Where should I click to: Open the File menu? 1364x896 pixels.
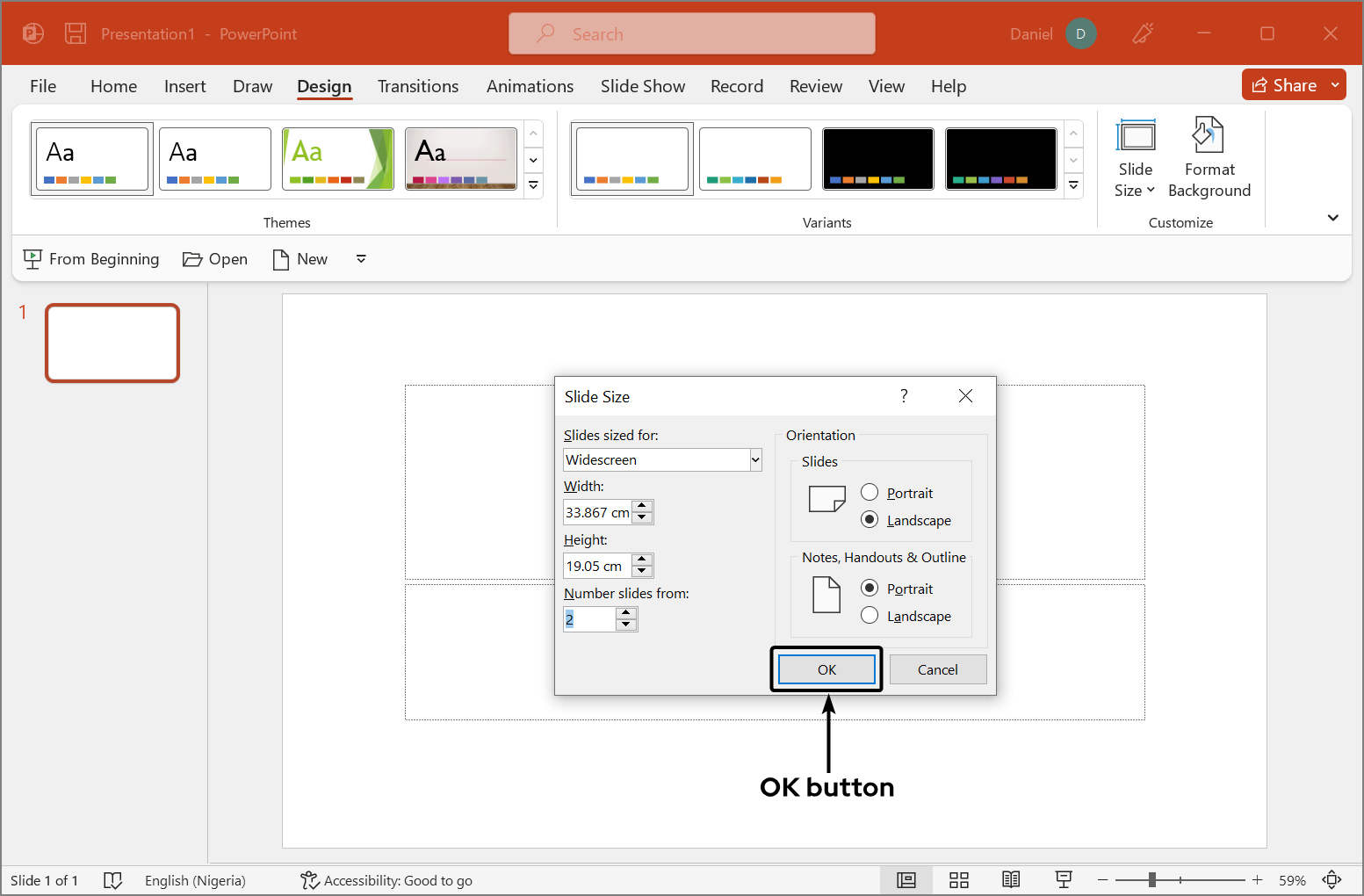click(x=42, y=86)
